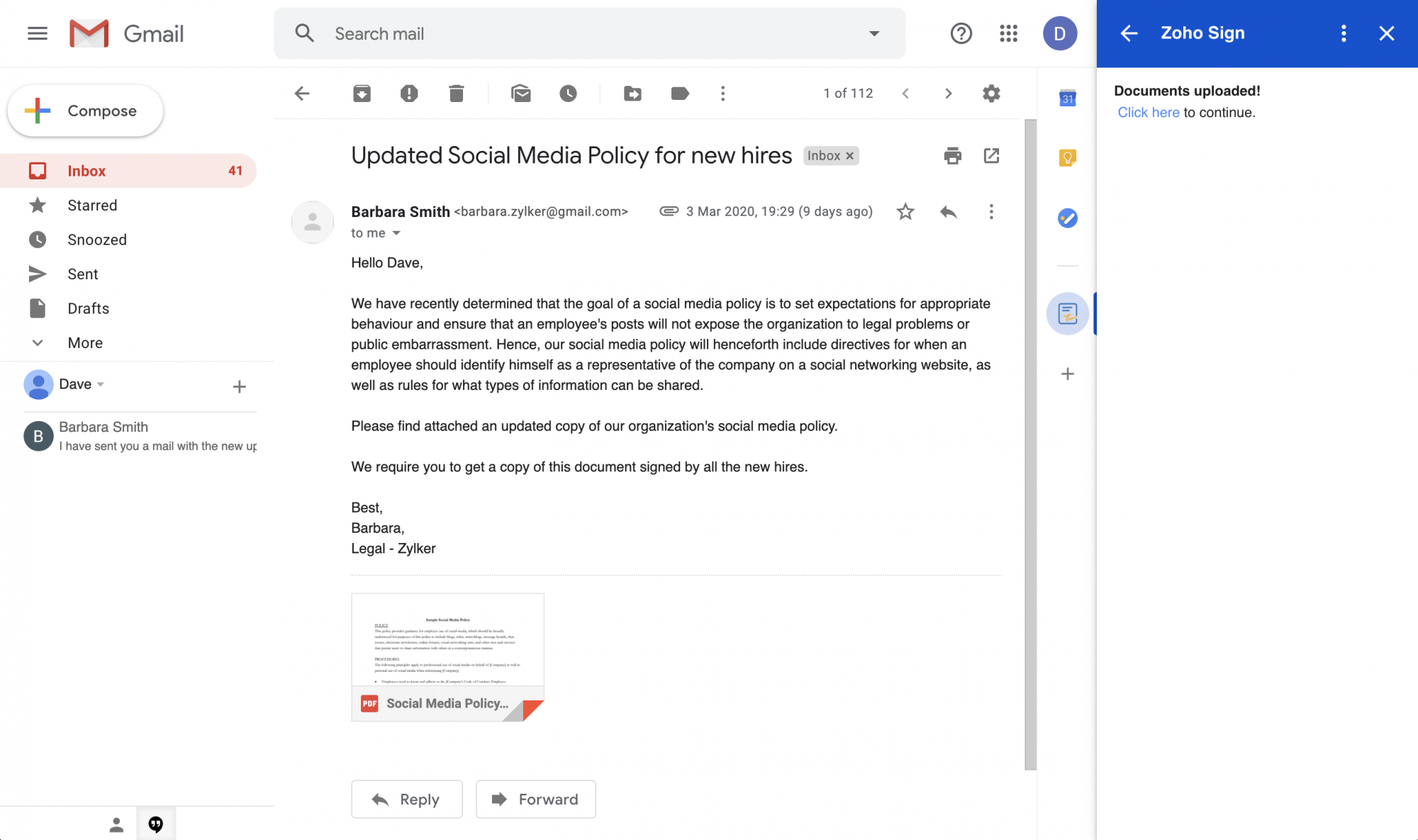Expand the 'to me' recipient details
1418x840 pixels.
point(396,233)
